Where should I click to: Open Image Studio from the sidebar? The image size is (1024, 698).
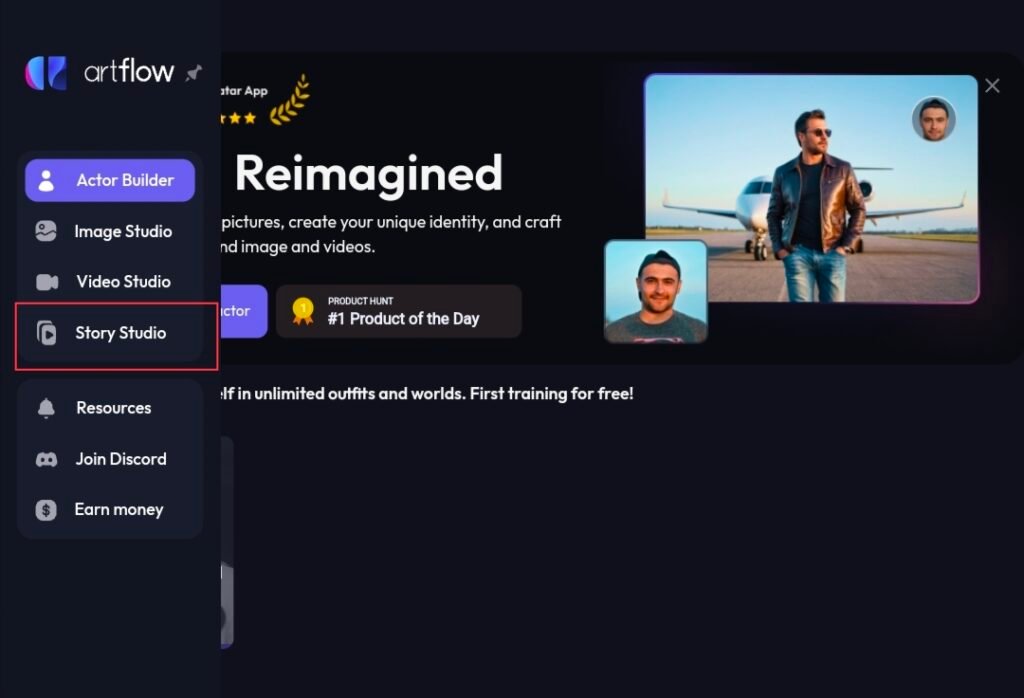point(110,231)
